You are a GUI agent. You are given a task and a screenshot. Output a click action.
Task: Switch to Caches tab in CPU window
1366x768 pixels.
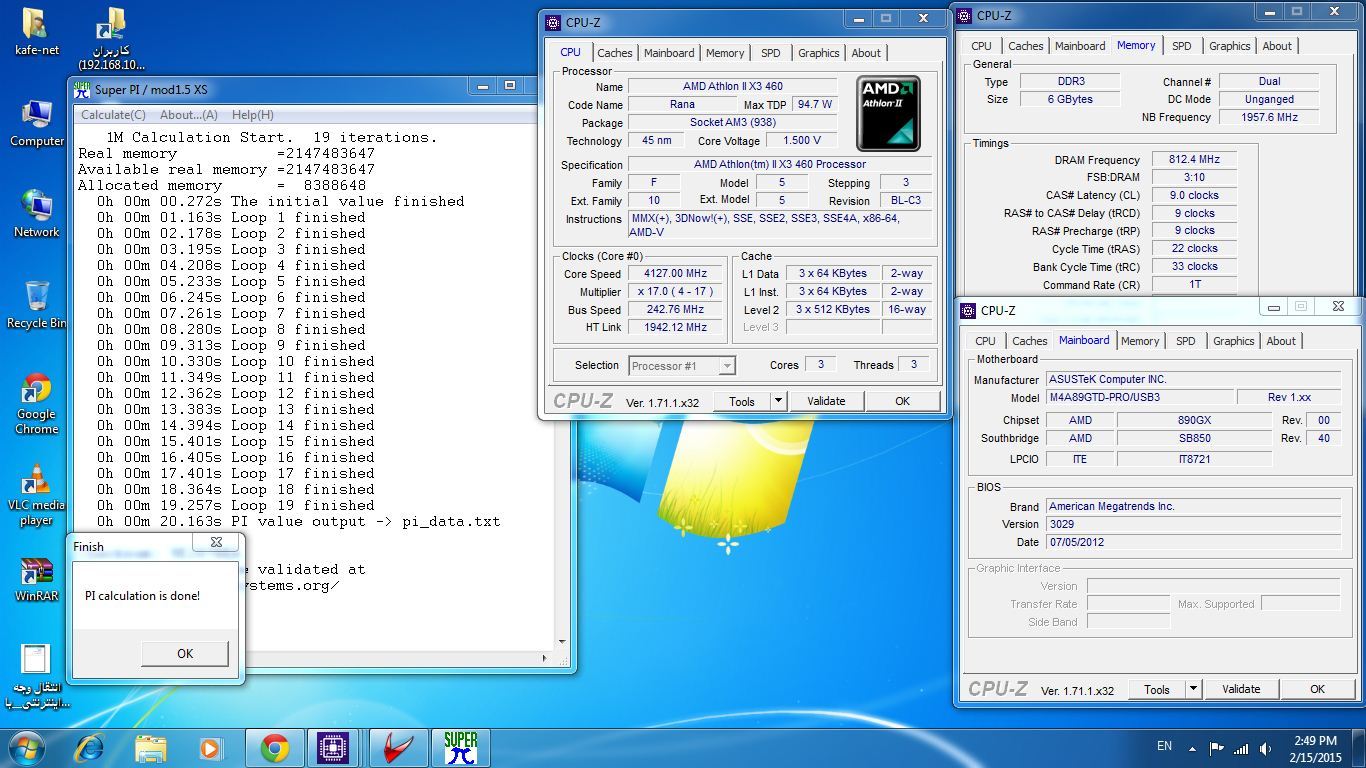tap(614, 53)
